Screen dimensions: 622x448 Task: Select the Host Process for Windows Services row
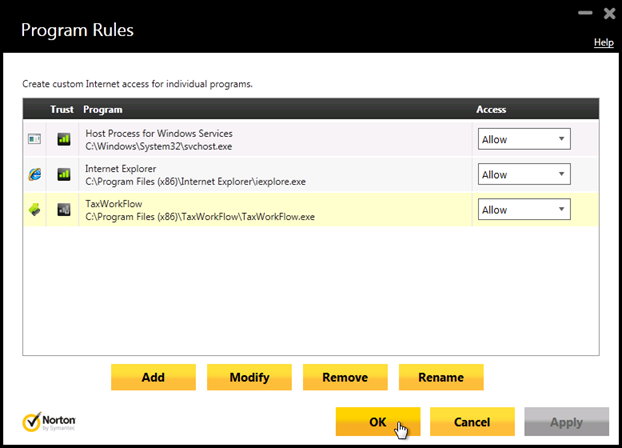(311, 139)
